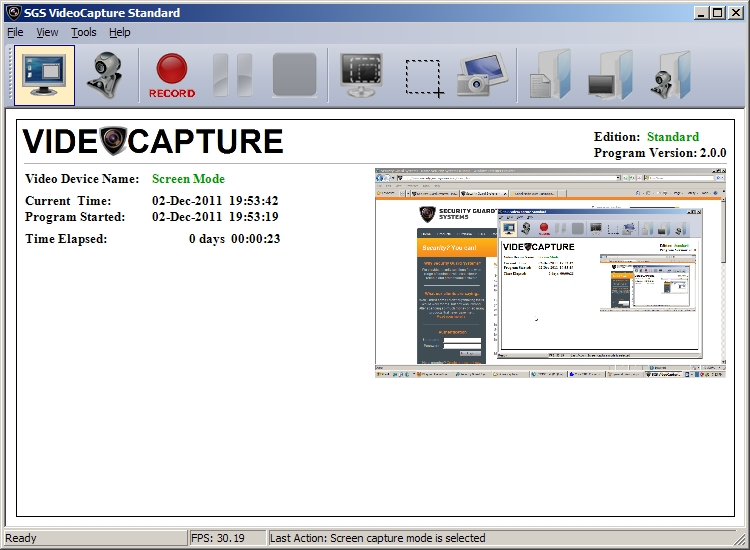Click the green 'Screen Mode' device name
This screenshot has height=550, width=750.
[188, 178]
